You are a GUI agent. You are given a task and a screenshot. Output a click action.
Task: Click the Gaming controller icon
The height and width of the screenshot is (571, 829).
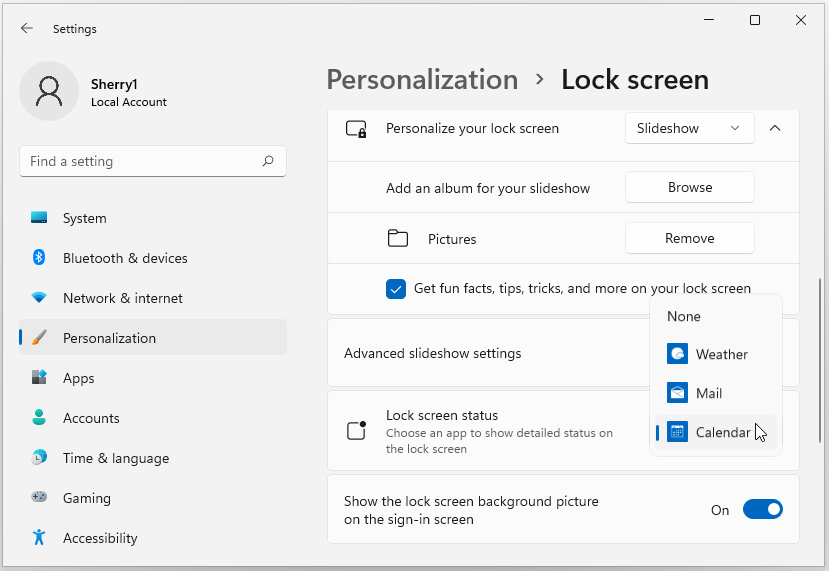(x=39, y=498)
